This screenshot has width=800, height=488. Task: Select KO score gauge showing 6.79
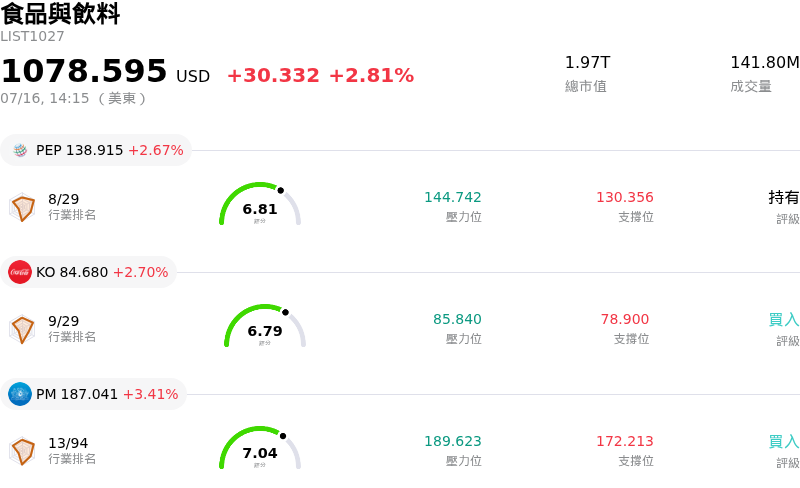point(265,326)
